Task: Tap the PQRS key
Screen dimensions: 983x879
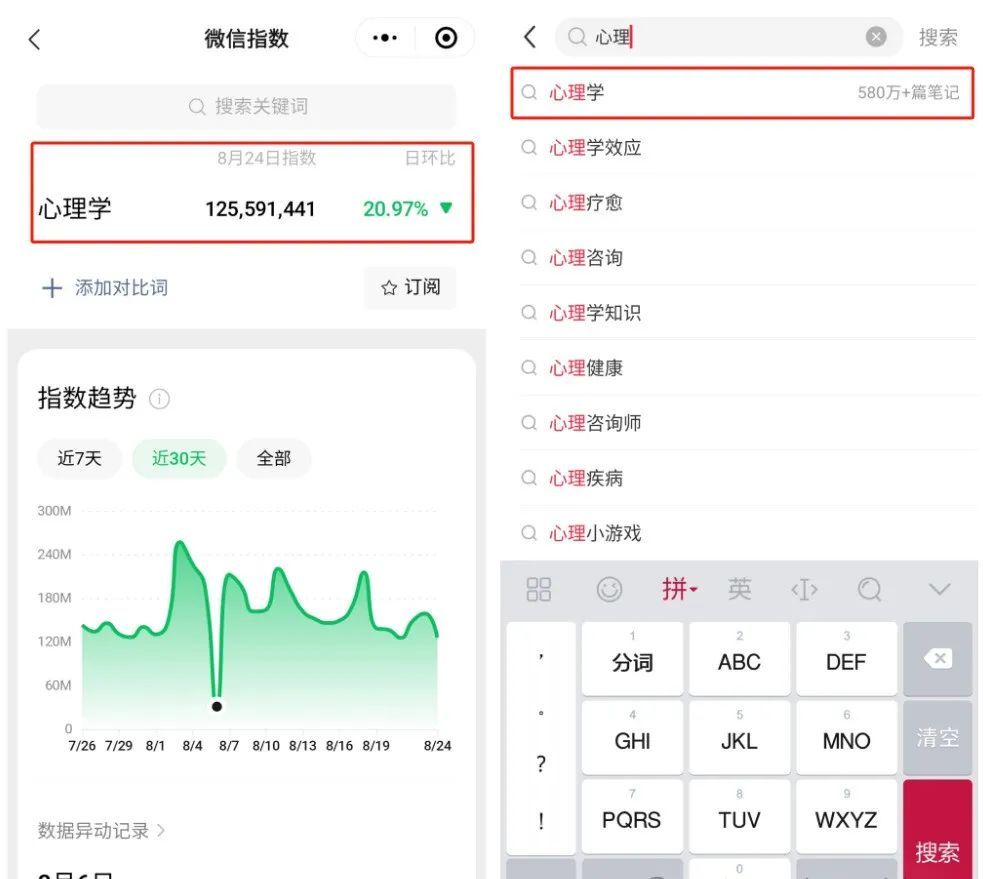Action: pyautogui.click(x=633, y=816)
